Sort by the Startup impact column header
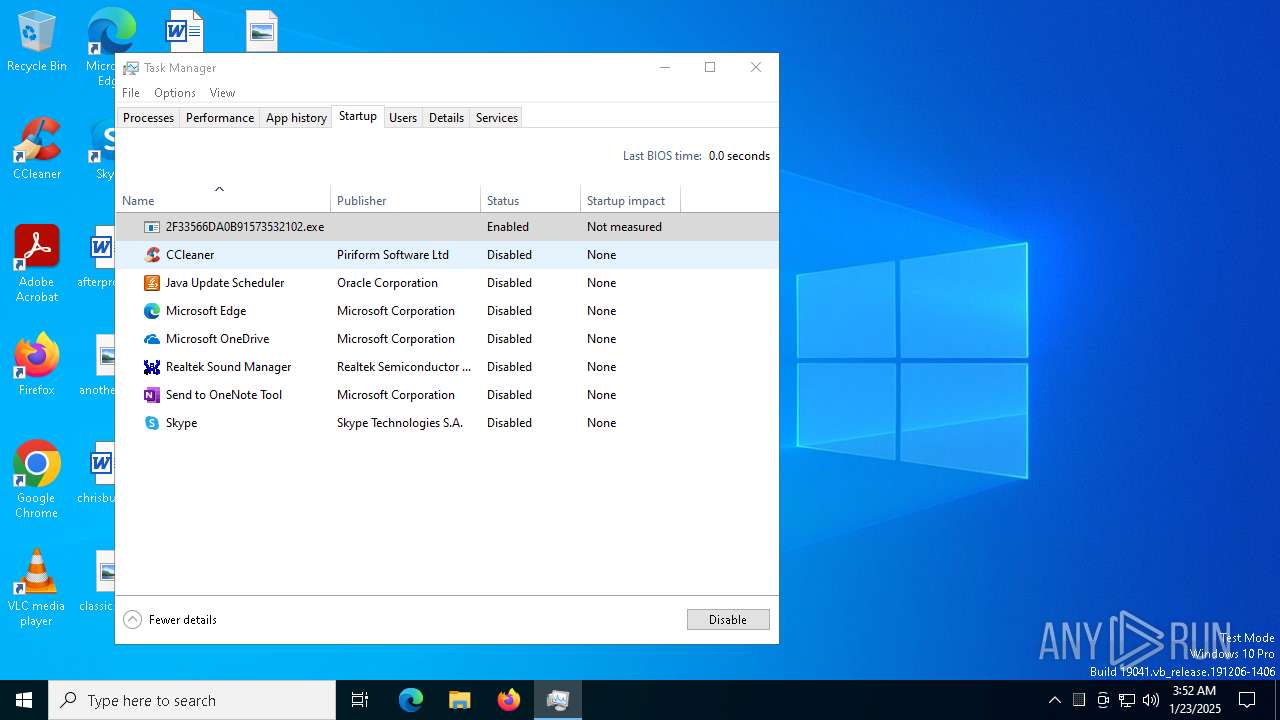 631,200
